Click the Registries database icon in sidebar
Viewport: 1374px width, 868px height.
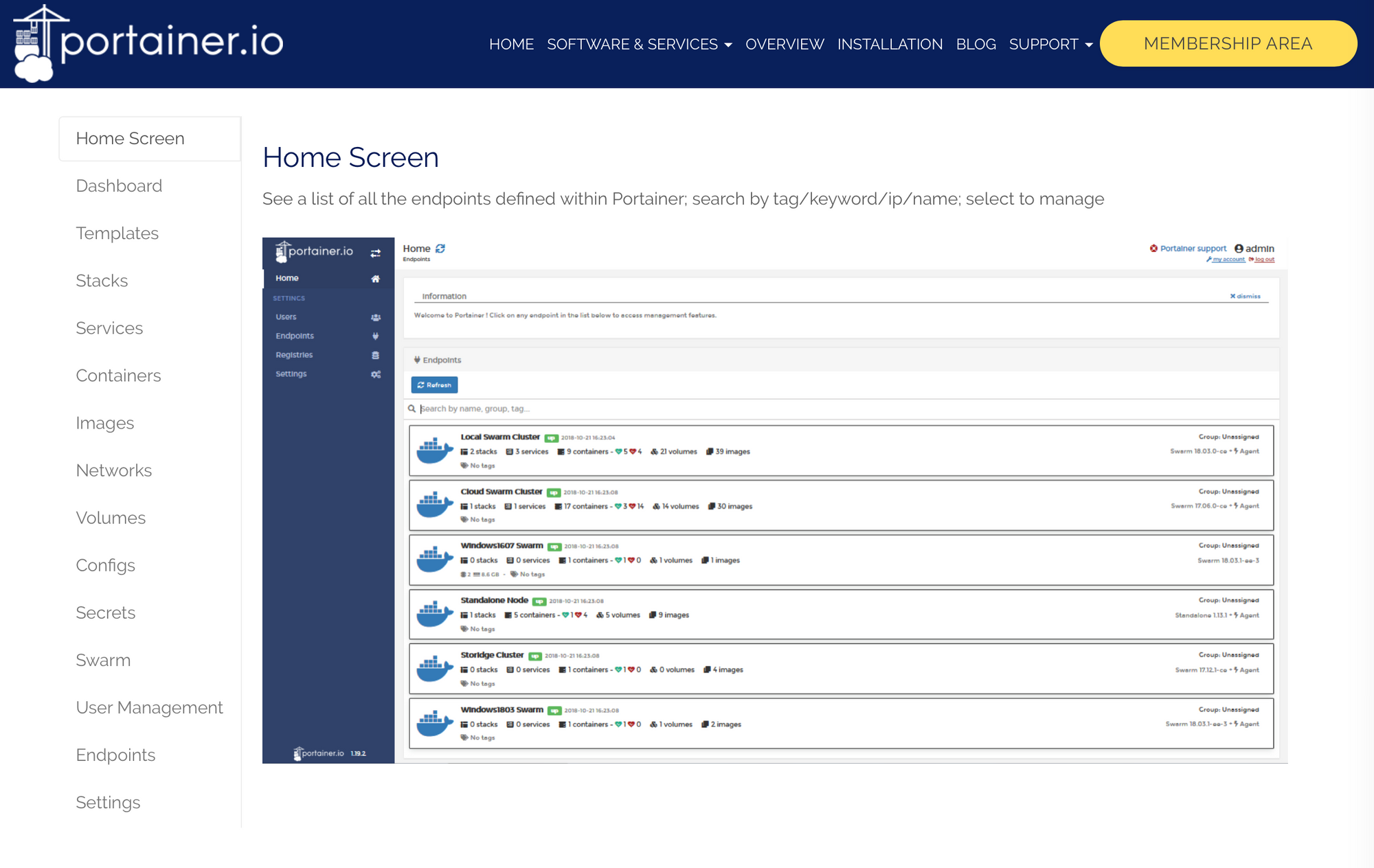tap(375, 355)
